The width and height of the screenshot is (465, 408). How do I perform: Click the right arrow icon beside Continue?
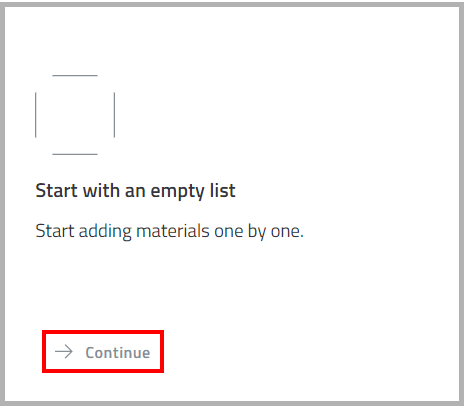pos(64,352)
